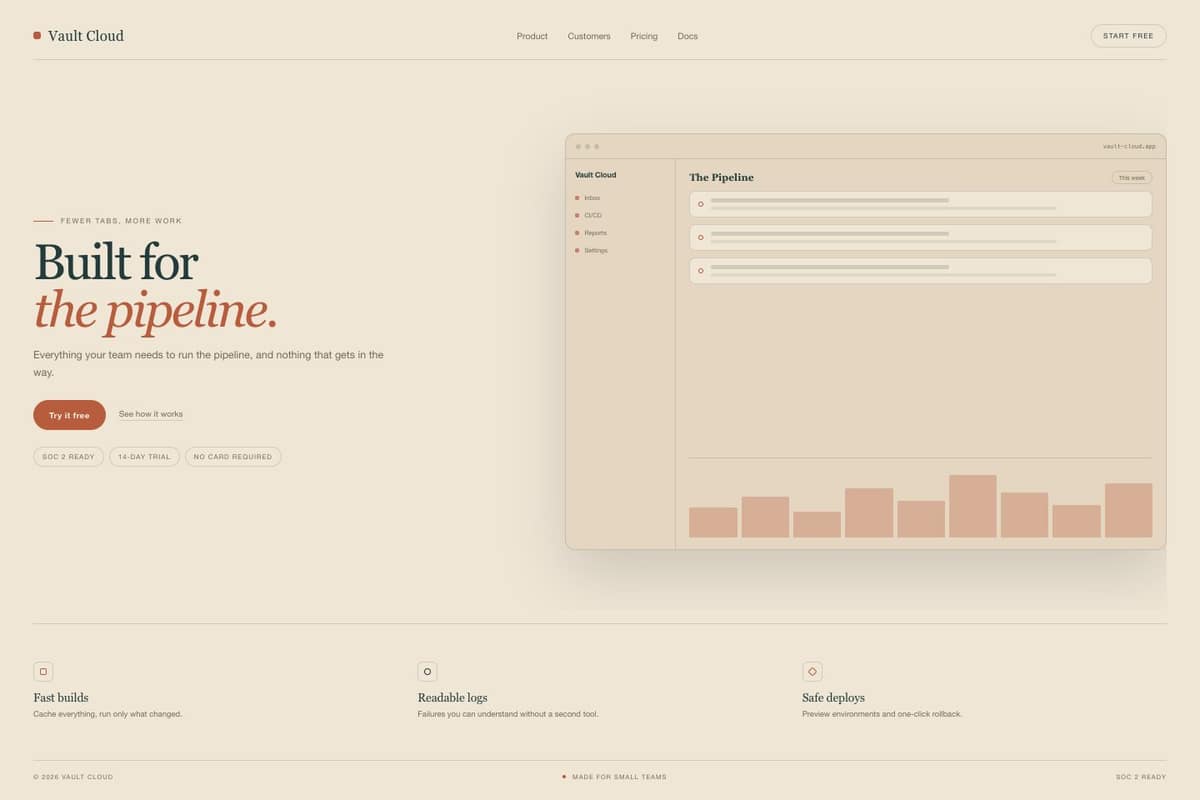This screenshot has height=800, width=1200.
Task: Click the No Card Required pill badge
Action: 233,457
